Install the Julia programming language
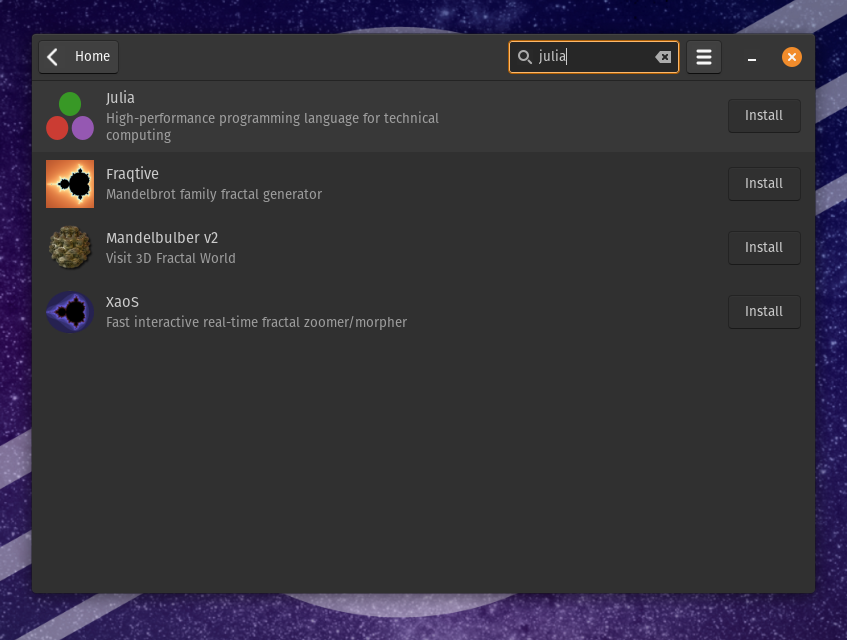847x640 pixels. [763, 116]
